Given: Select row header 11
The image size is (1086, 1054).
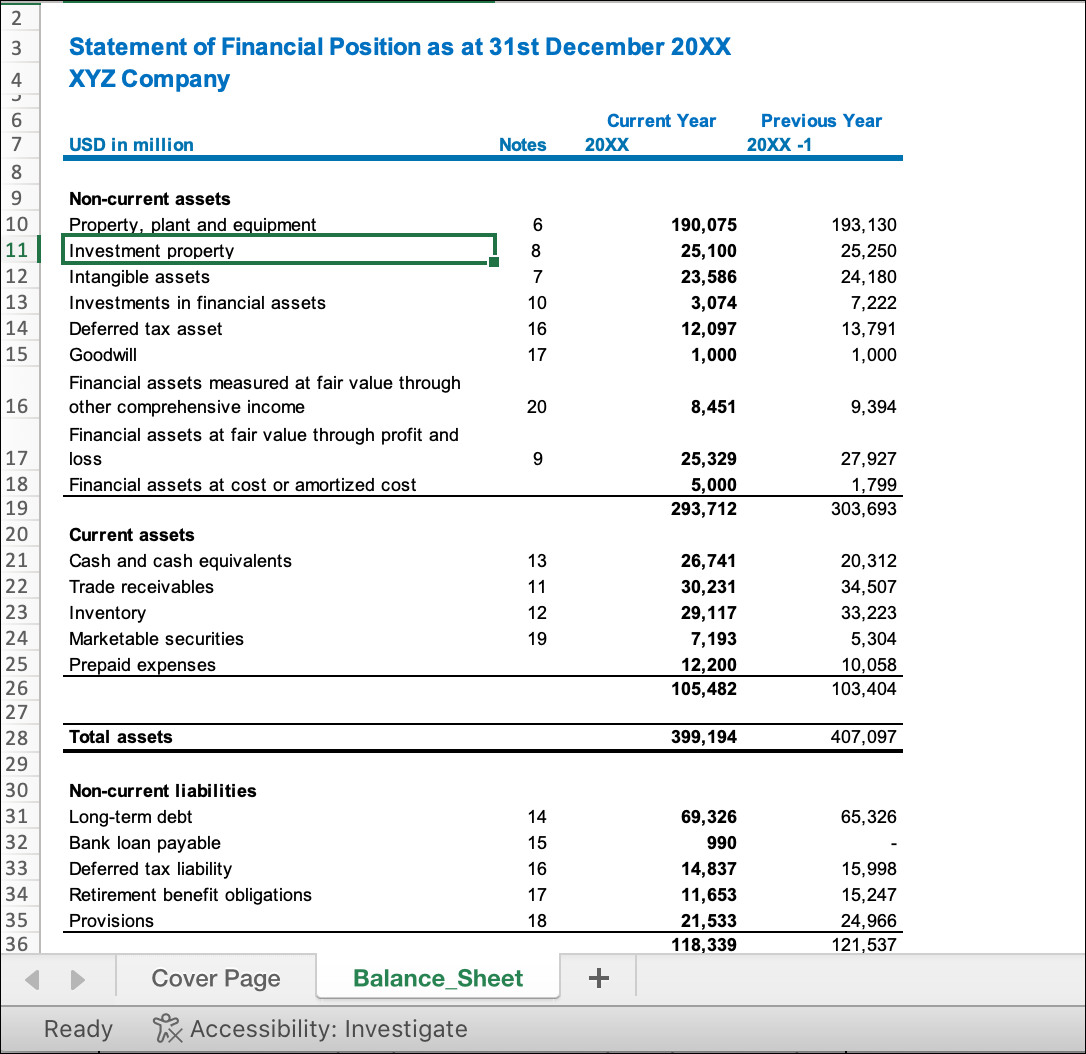Looking at the screenshot, I should [20, 250].
